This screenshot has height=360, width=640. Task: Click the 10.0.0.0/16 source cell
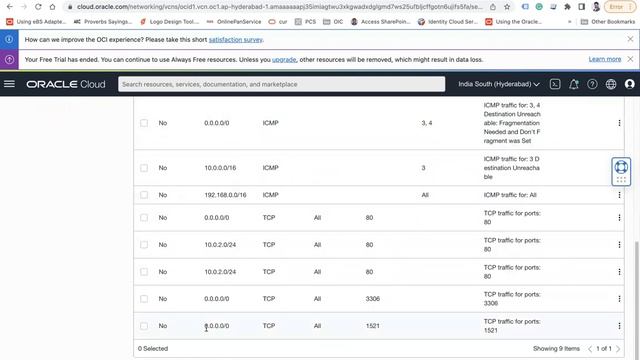pos(220,168)
